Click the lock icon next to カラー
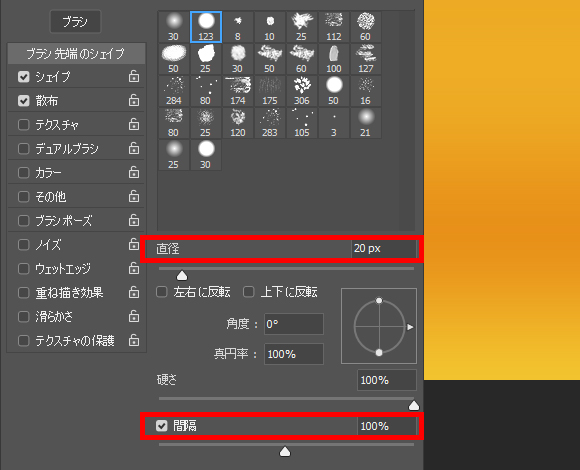This screenshot has height=470, width=580. pyautogui.click(x=134, y=173)
